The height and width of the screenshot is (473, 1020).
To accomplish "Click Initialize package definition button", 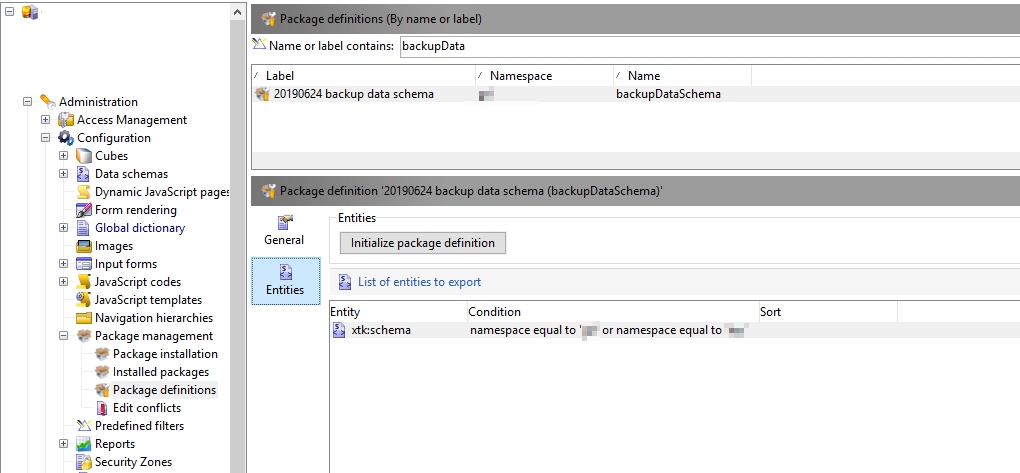I will tap(422, 243).
